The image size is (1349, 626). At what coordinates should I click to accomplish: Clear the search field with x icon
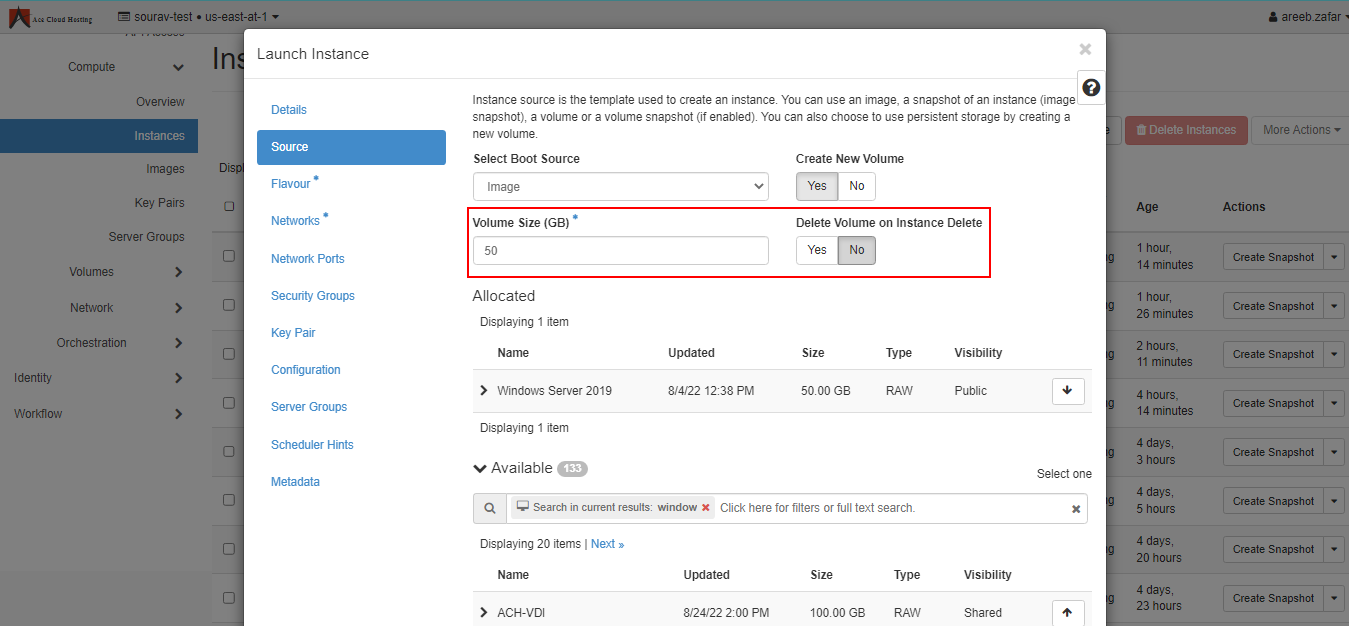(x=1076, y=509)
